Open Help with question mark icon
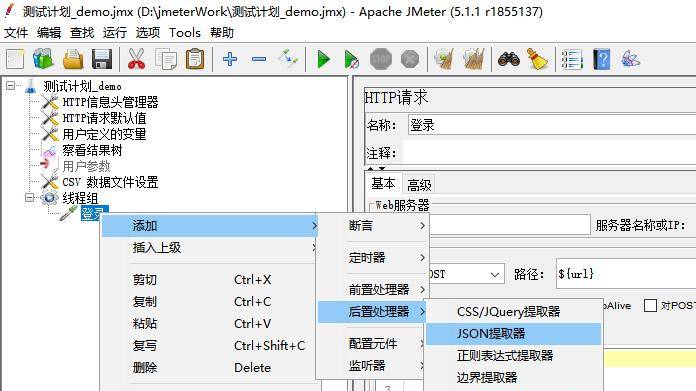The width and height of the screenshot is (696, 391). [601, 59]
